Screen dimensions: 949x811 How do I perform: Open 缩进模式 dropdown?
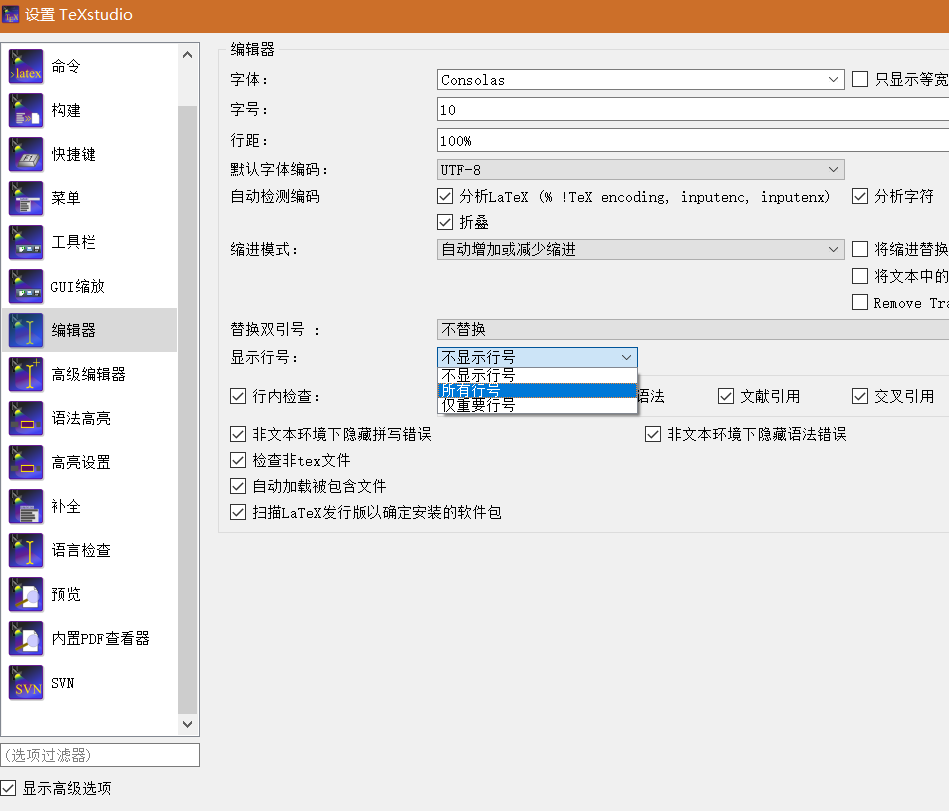click(640, 249)
